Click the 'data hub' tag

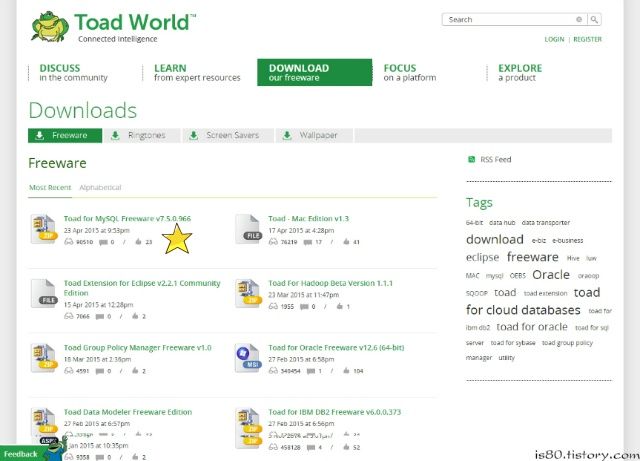502,223
